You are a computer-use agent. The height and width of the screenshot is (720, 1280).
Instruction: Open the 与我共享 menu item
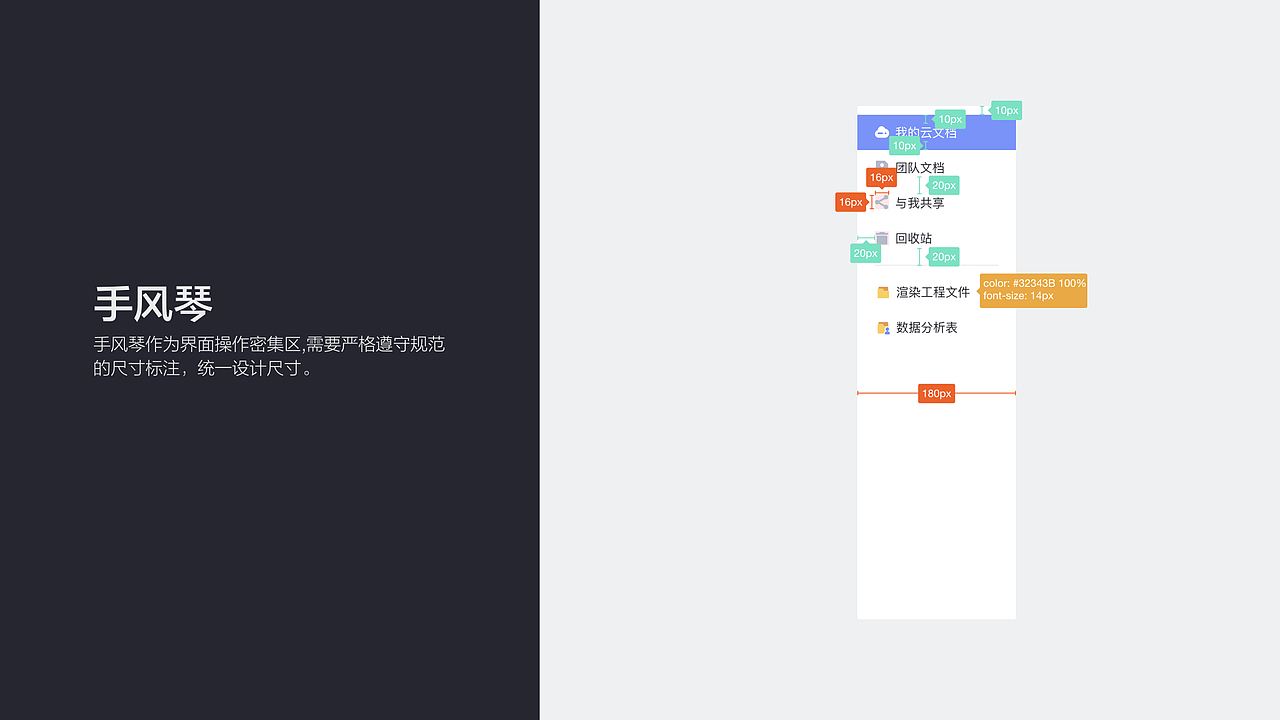(x=936, y=202)
